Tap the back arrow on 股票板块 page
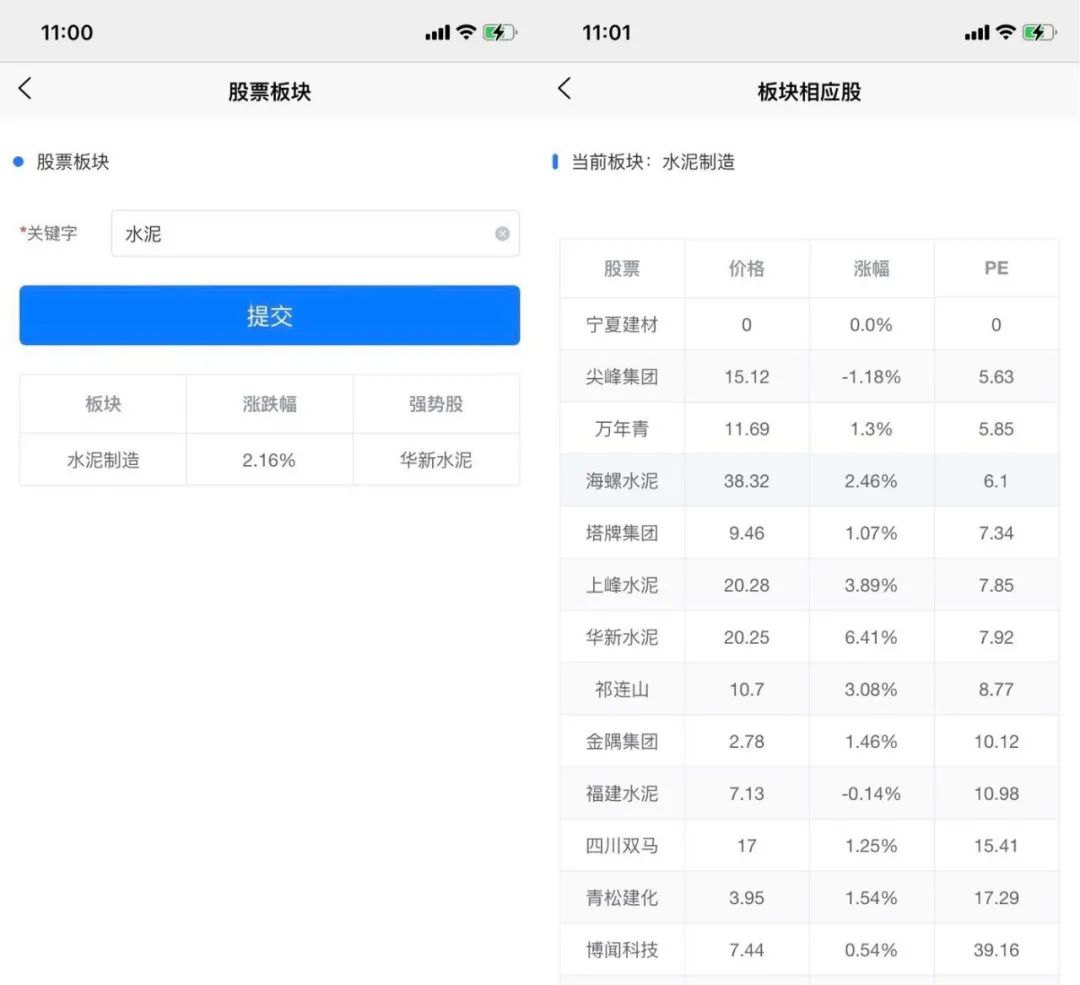The height and width of the screenshot is (985, 1080). [25, 89]
